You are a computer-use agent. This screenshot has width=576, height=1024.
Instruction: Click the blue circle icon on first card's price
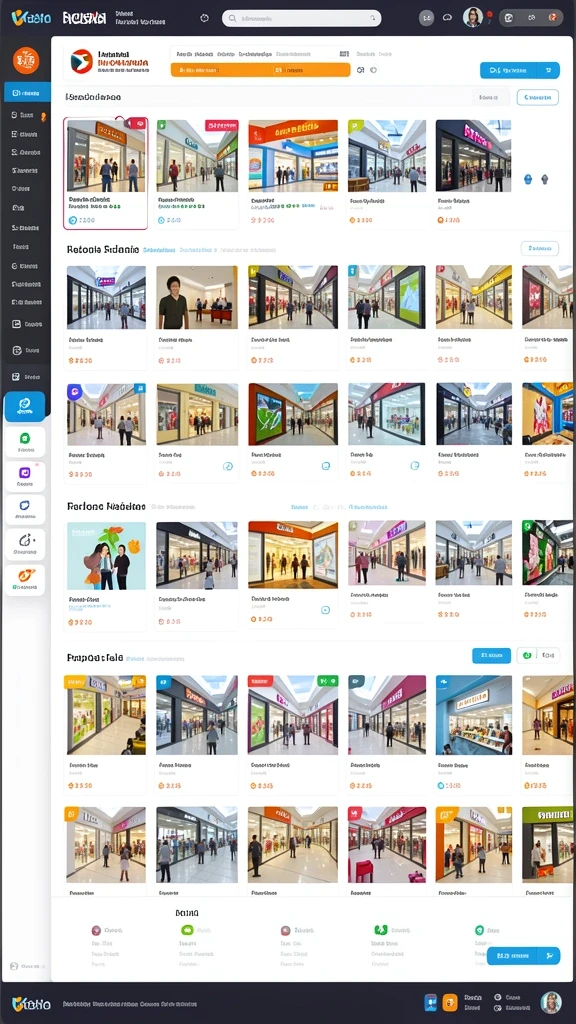coord(72,220)
